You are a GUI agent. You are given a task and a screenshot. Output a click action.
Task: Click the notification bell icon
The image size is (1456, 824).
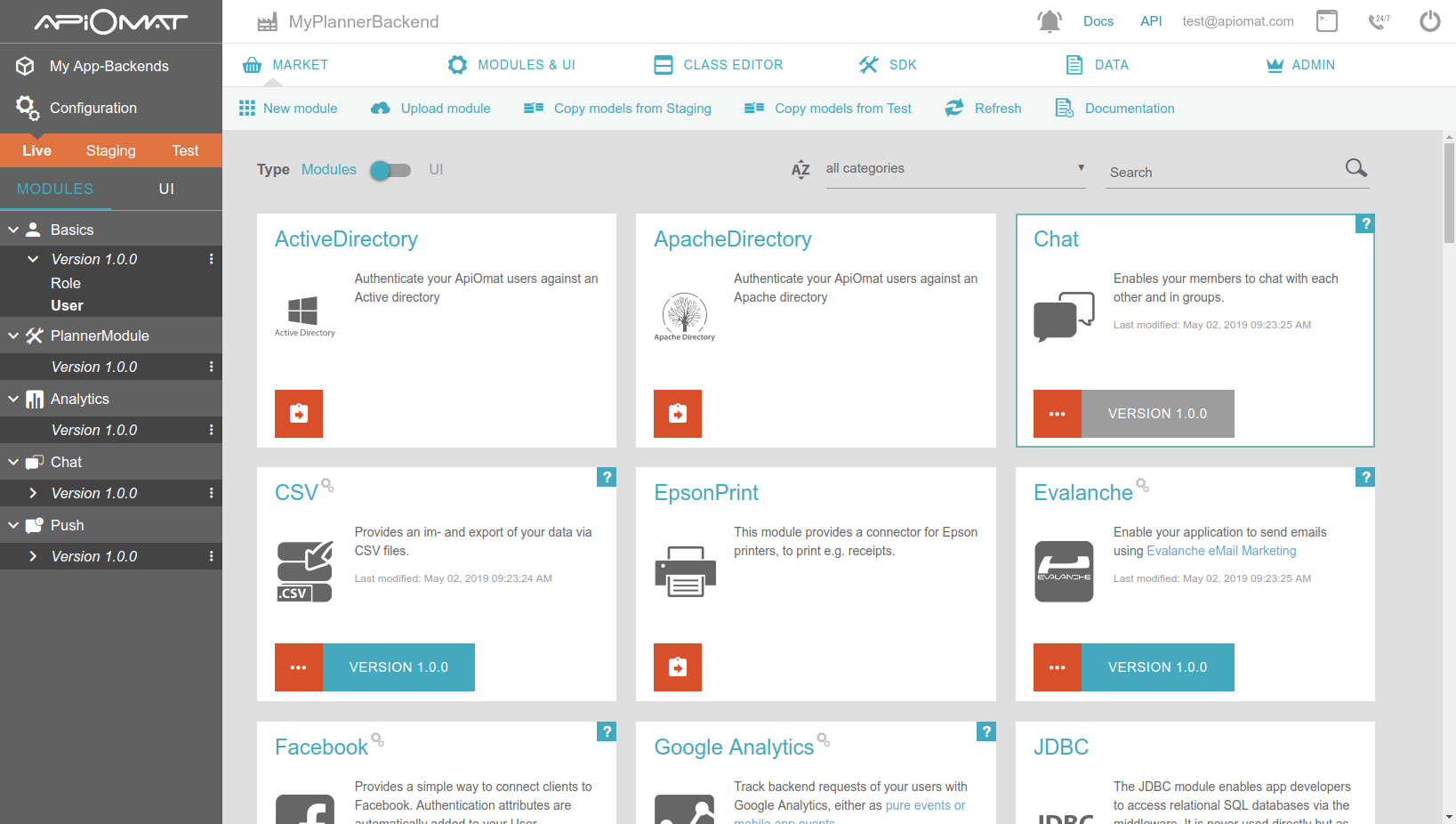[1050, 21]
